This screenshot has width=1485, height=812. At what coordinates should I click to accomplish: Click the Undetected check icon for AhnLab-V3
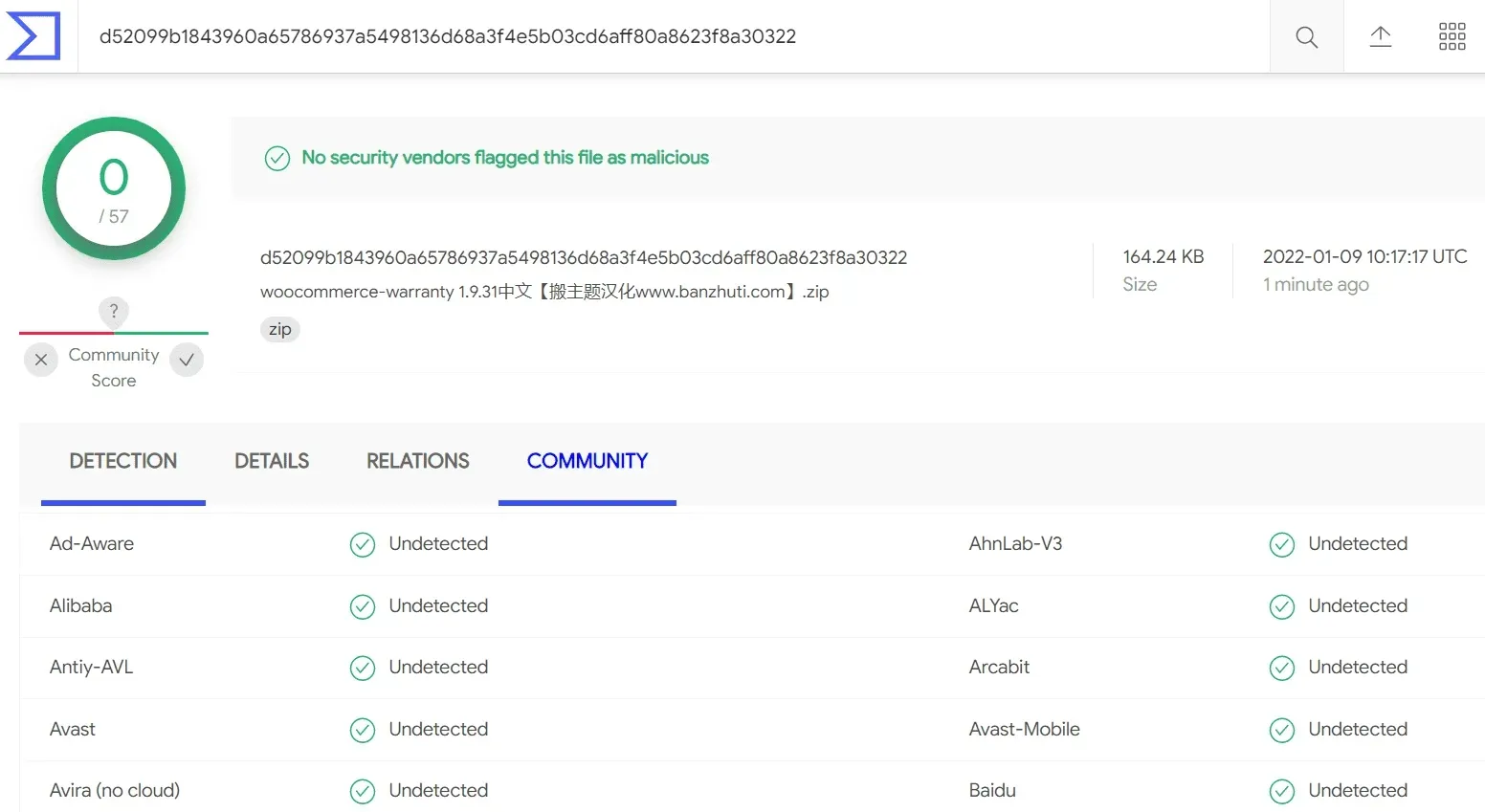pyautogui.click(x=1282, y=545)
